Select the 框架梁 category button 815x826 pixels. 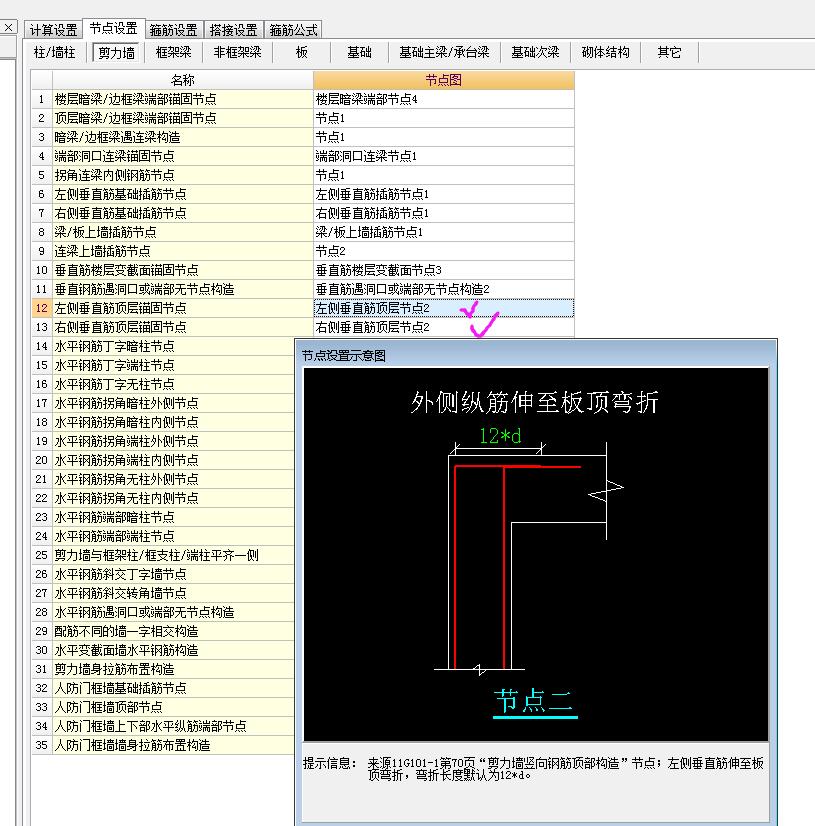(174, 52)
